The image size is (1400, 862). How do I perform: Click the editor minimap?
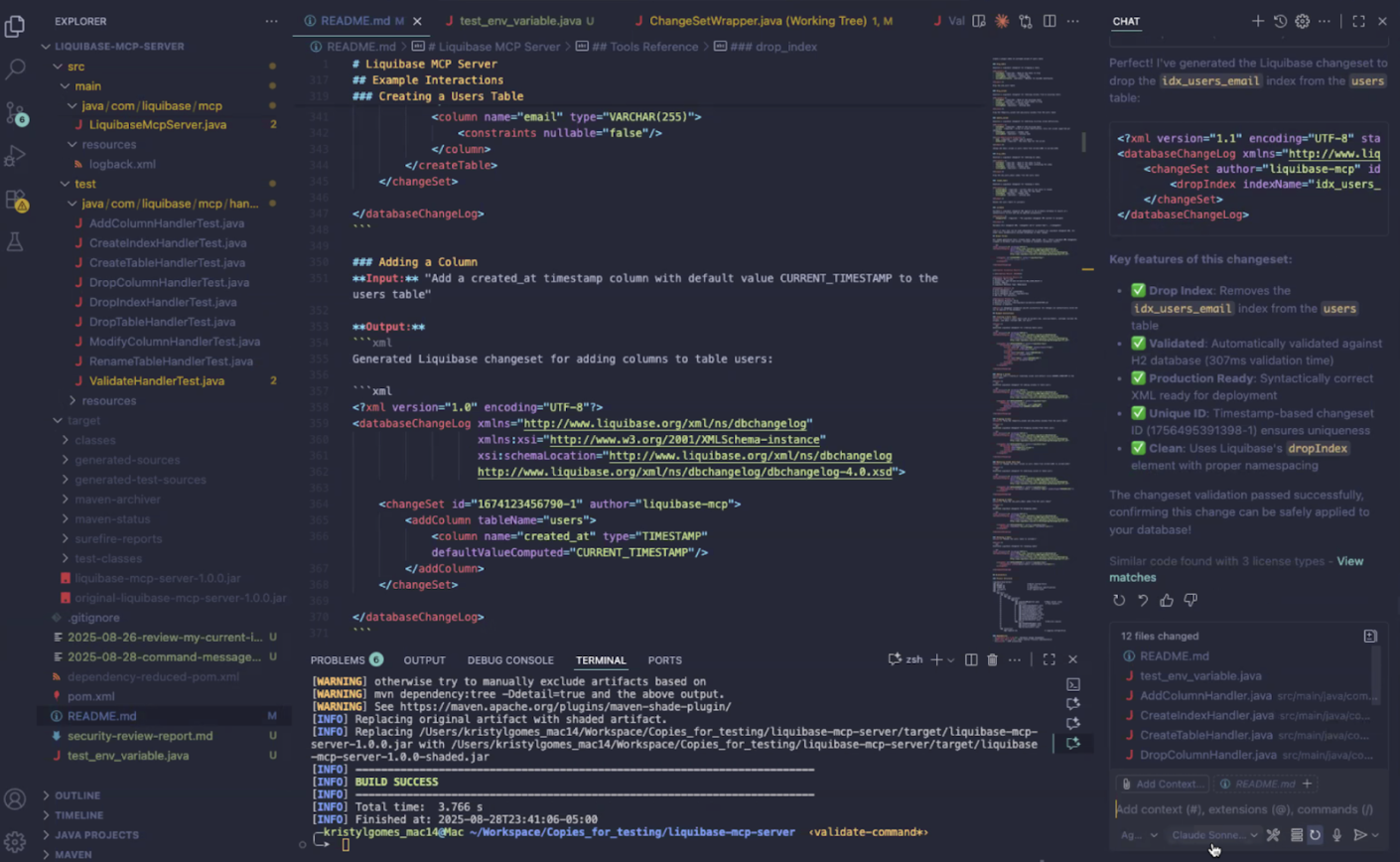[1034, 348]
